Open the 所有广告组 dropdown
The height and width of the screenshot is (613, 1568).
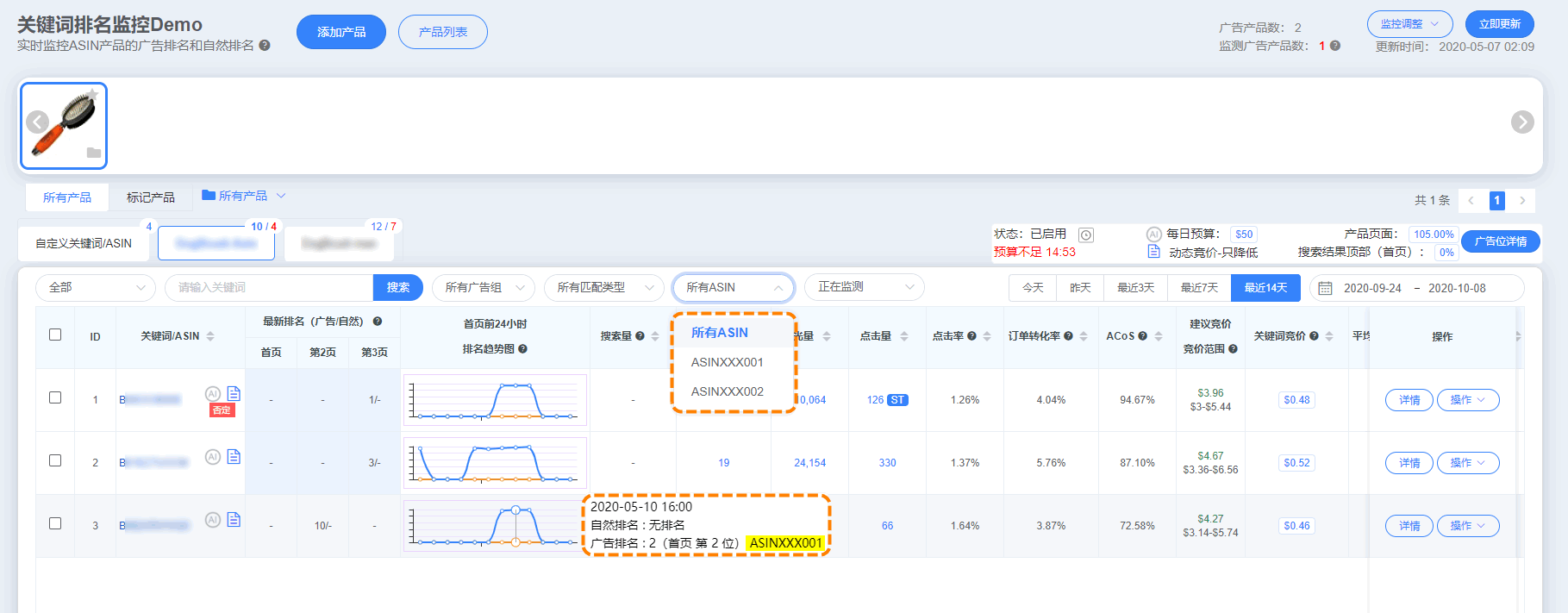click(x=483, y=288)
